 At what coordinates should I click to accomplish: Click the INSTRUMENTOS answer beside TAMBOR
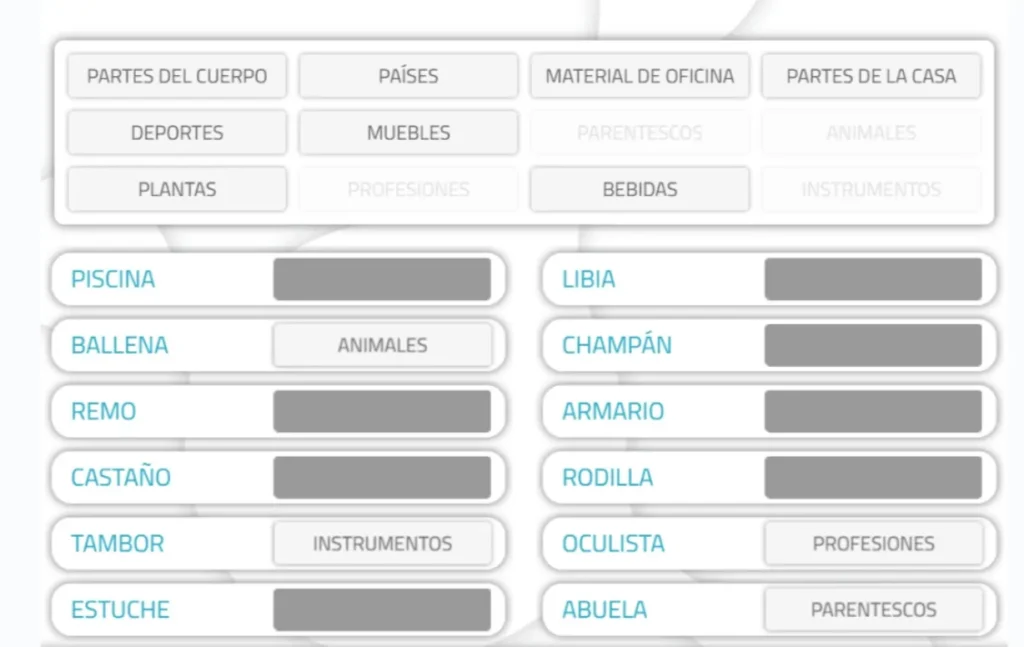383,543
